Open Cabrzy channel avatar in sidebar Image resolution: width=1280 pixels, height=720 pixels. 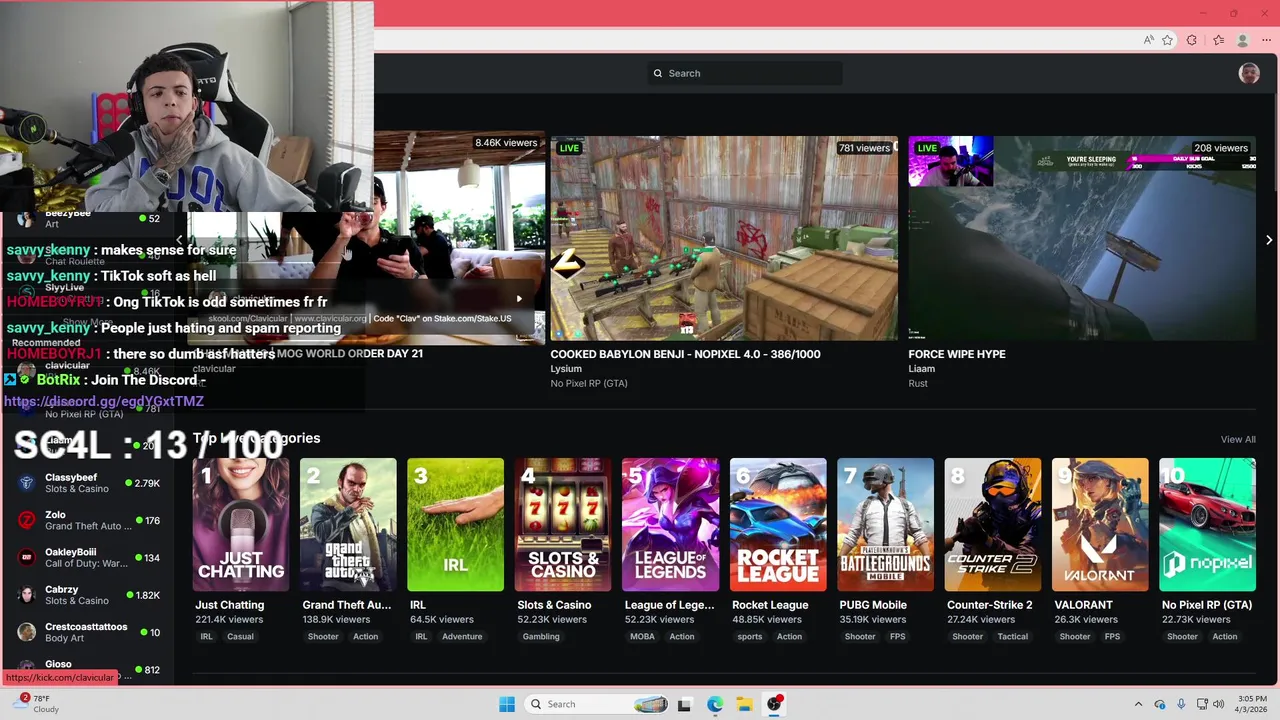point(27,595)
